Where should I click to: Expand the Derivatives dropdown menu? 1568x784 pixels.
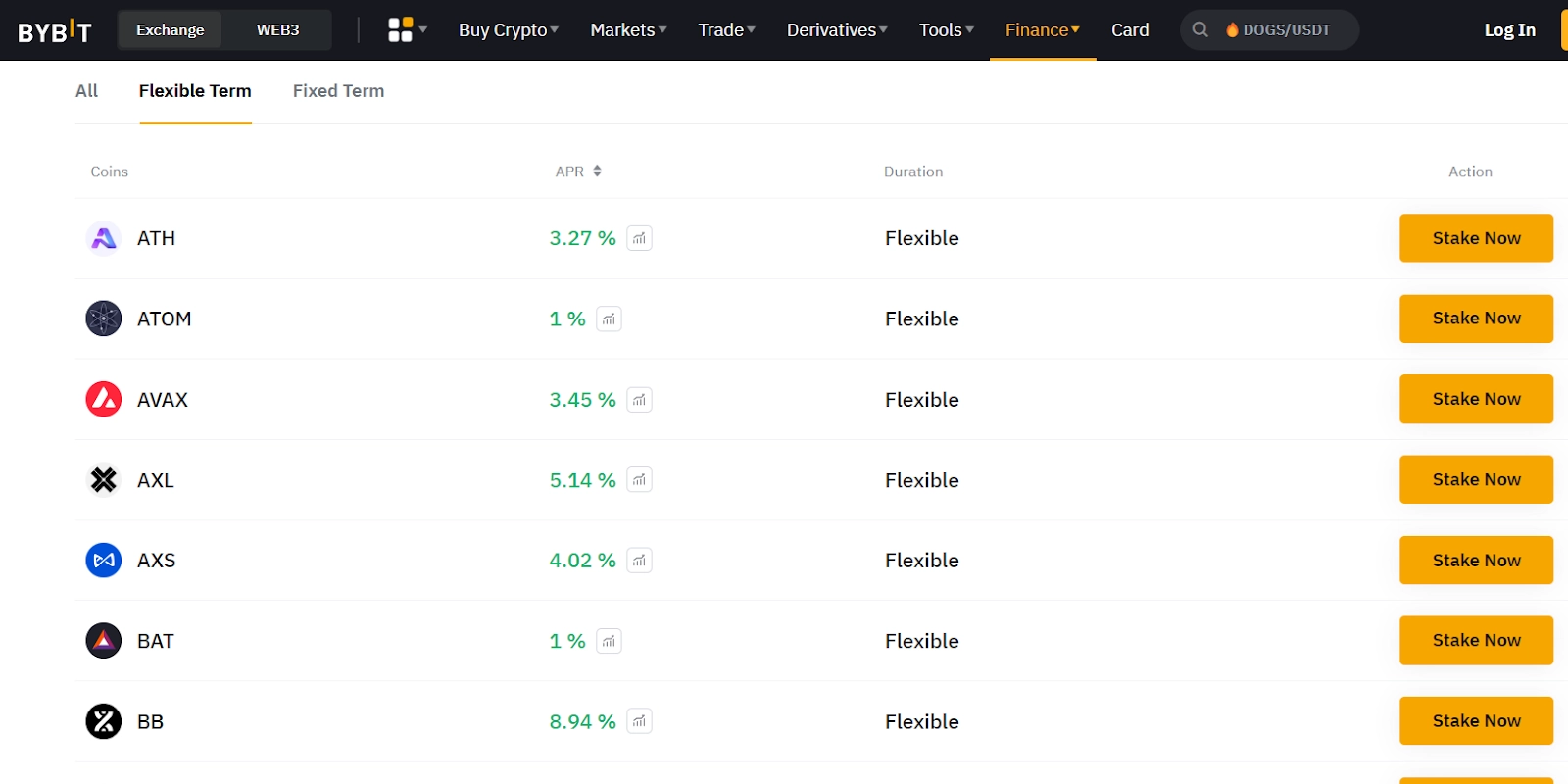tap(836, 30)
